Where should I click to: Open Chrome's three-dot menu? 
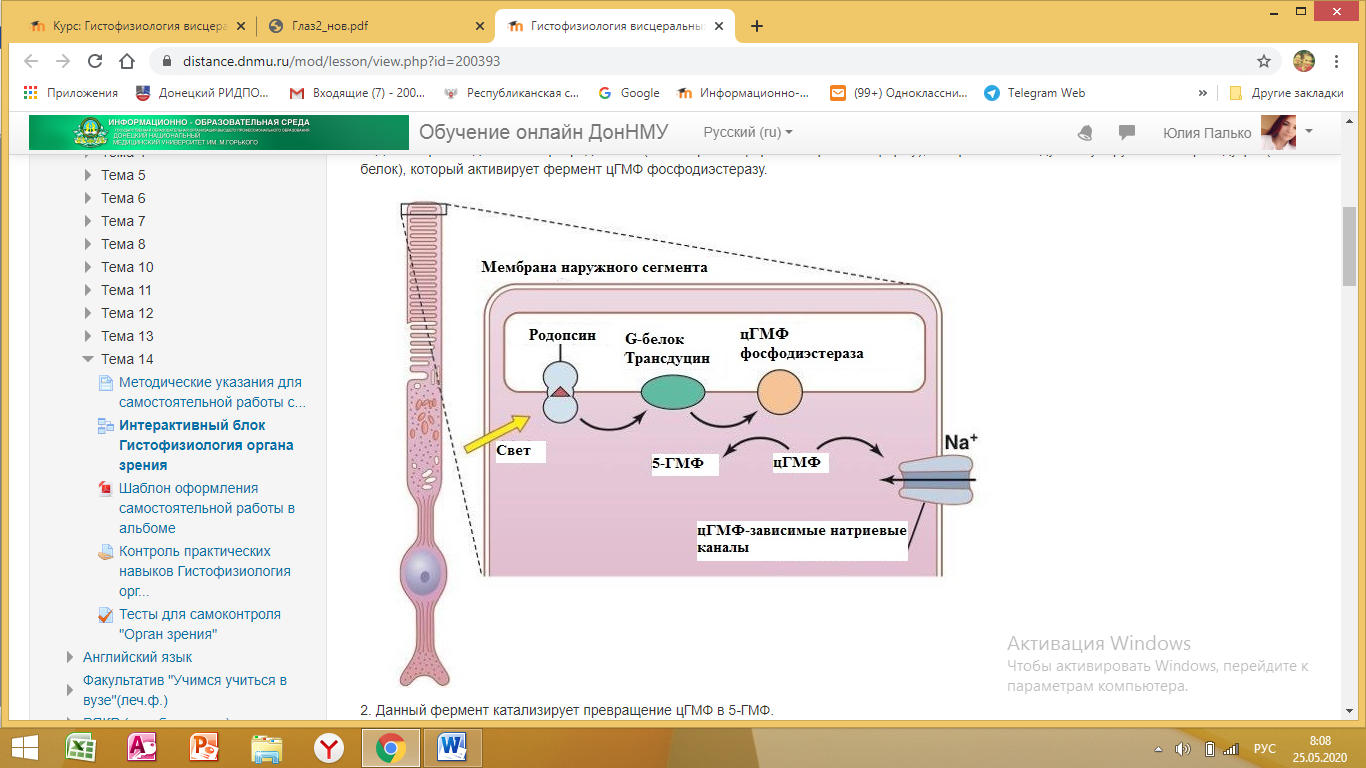[x=1338, y=61]
